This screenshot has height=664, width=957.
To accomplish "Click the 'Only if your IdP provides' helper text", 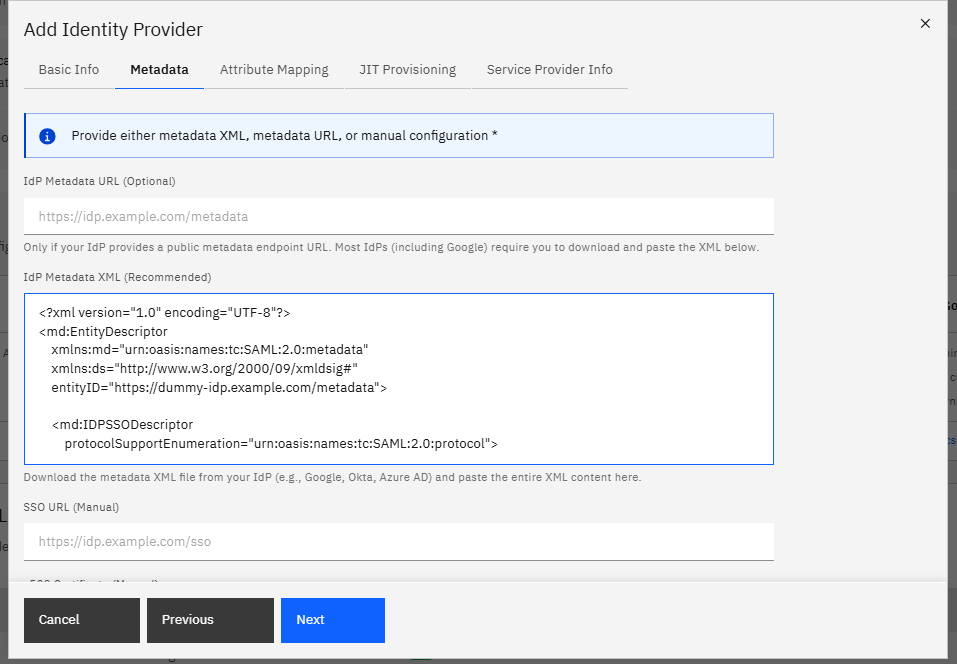I will [x=391, y=247].
